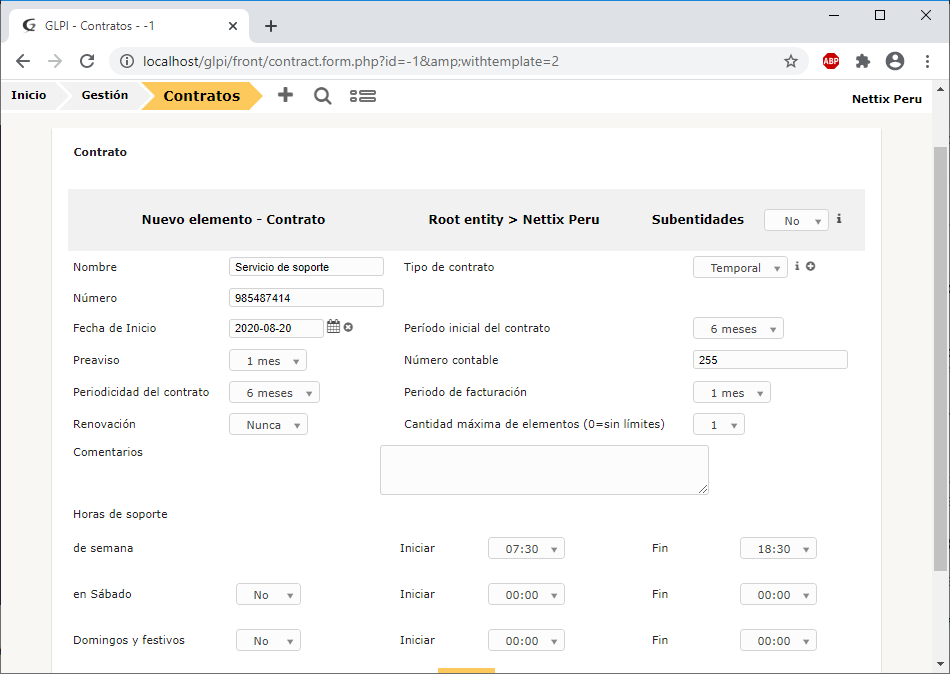Click the info icon next to Tipo de contrato
Screen dimensions: 950x674
pyautogui.click(x=797, y=266)
